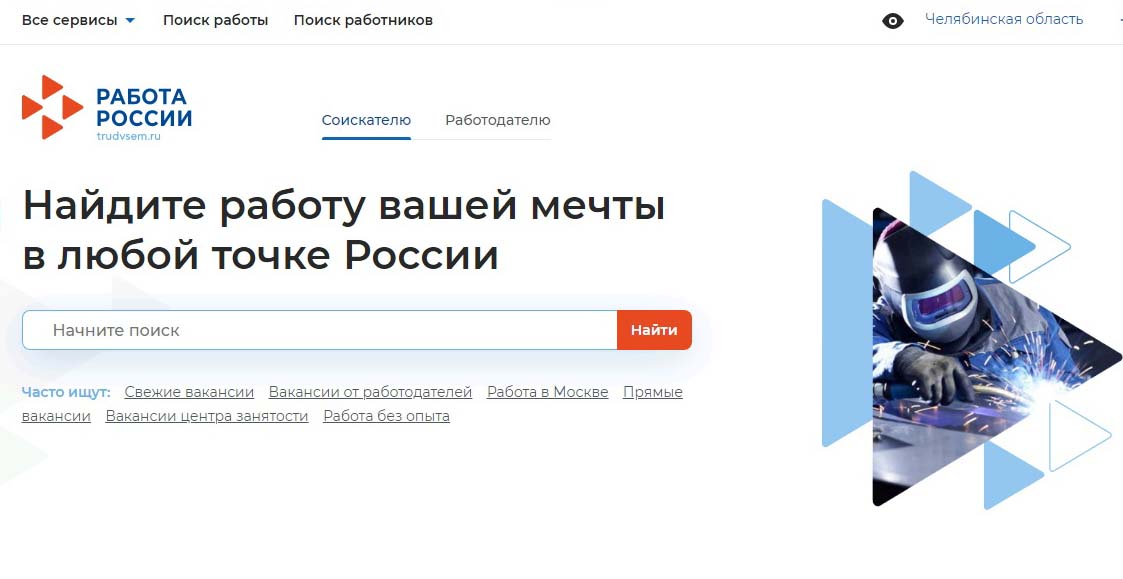Switch to the Работодателю tab
Screen dimensions: 1123x579
point(498,120)
